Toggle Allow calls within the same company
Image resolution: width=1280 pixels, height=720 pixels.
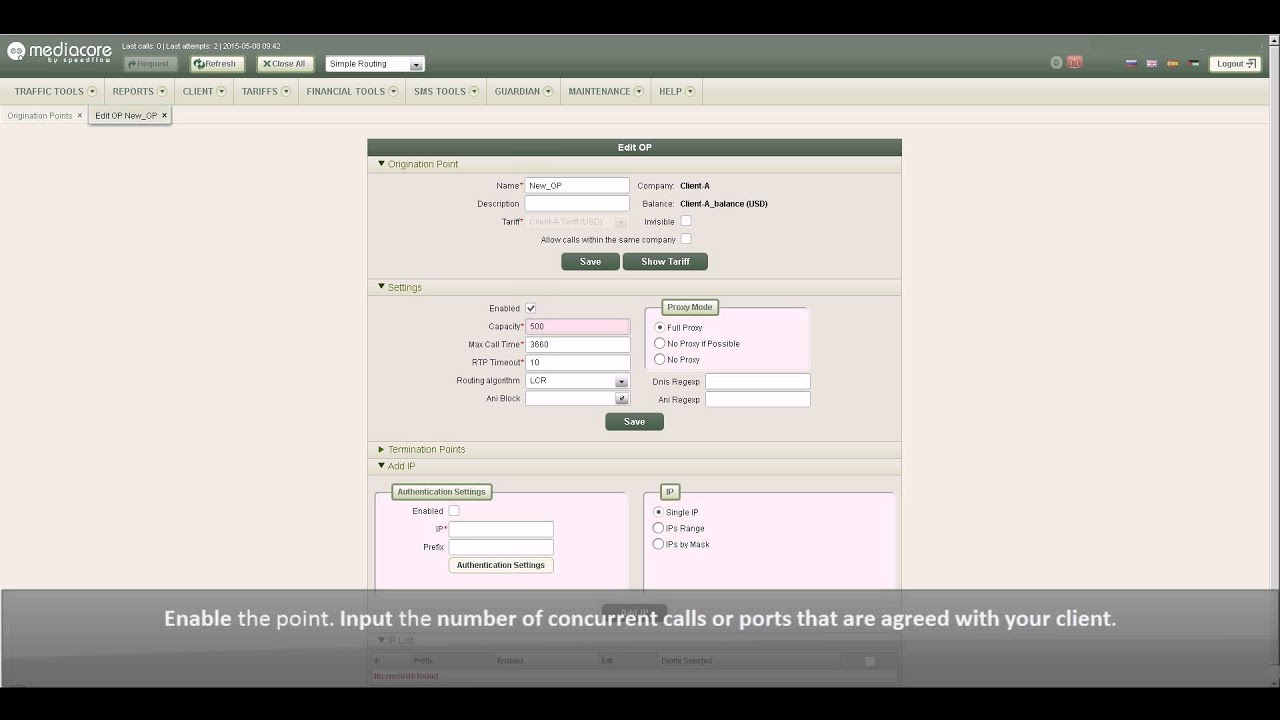[x=686, y=239]
